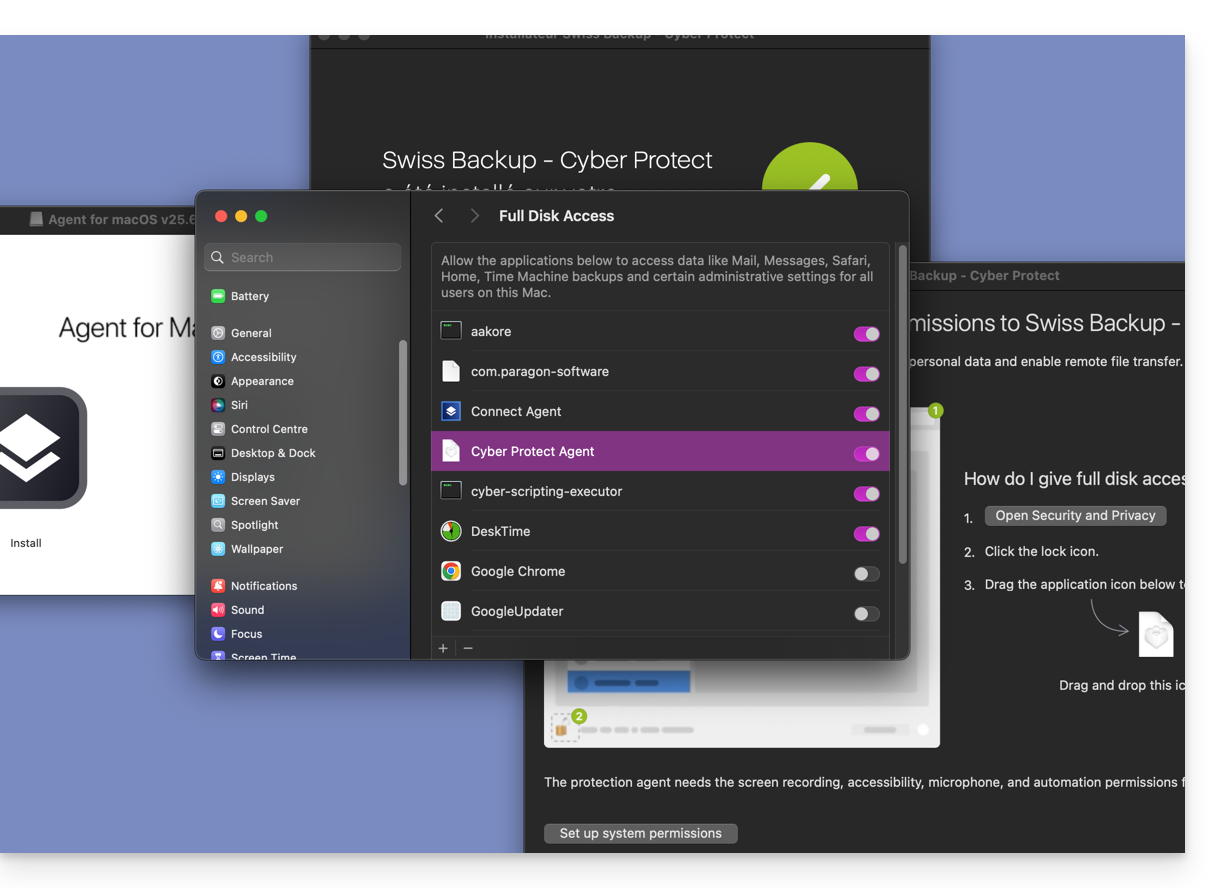The image size is (1220, 888).
Task: Go back using the left chevron
Action: (x=439, y=216)
